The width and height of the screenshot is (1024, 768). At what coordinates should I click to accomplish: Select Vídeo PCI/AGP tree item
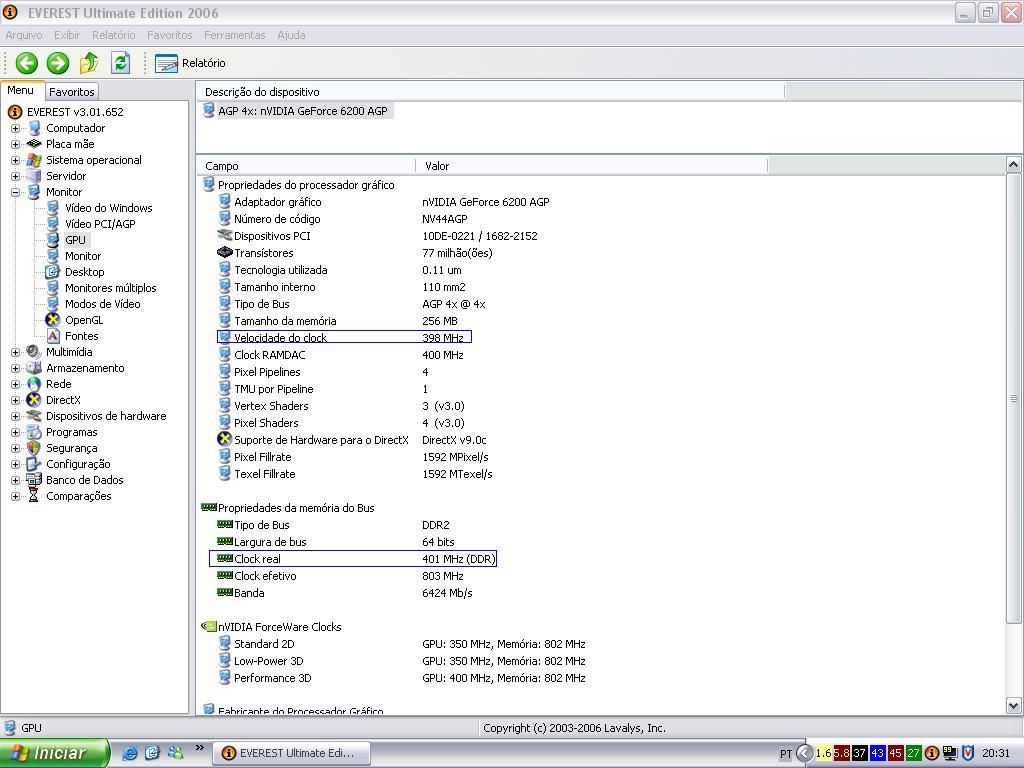pyautogui.click(x=100, y=224)
